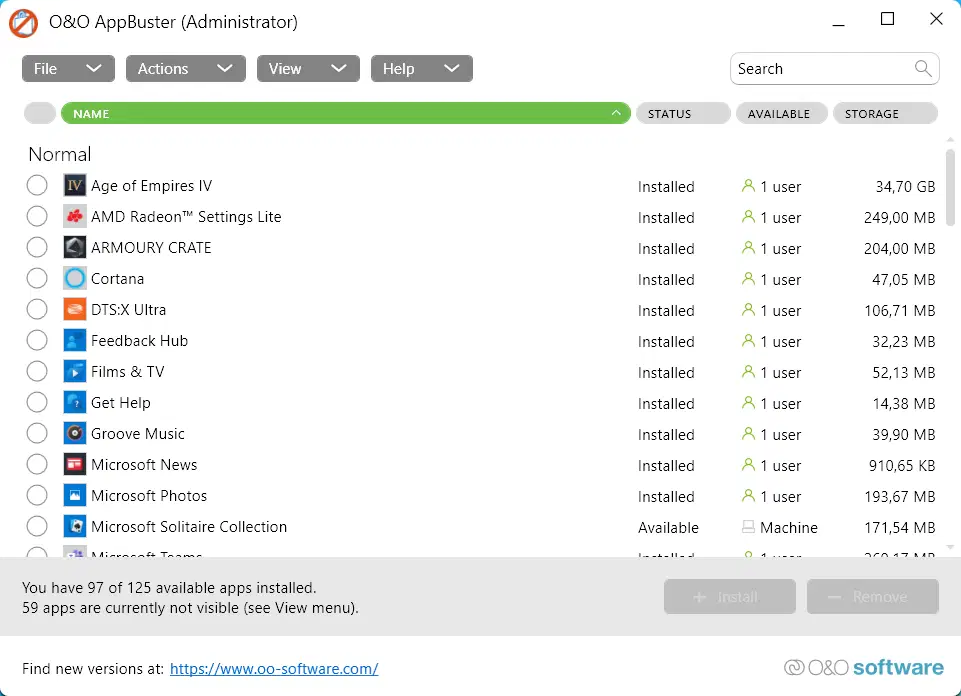Viewport: 961px width, 696px height.
Task: Toggle the select-all control beside the Name header
Action: 39,114
